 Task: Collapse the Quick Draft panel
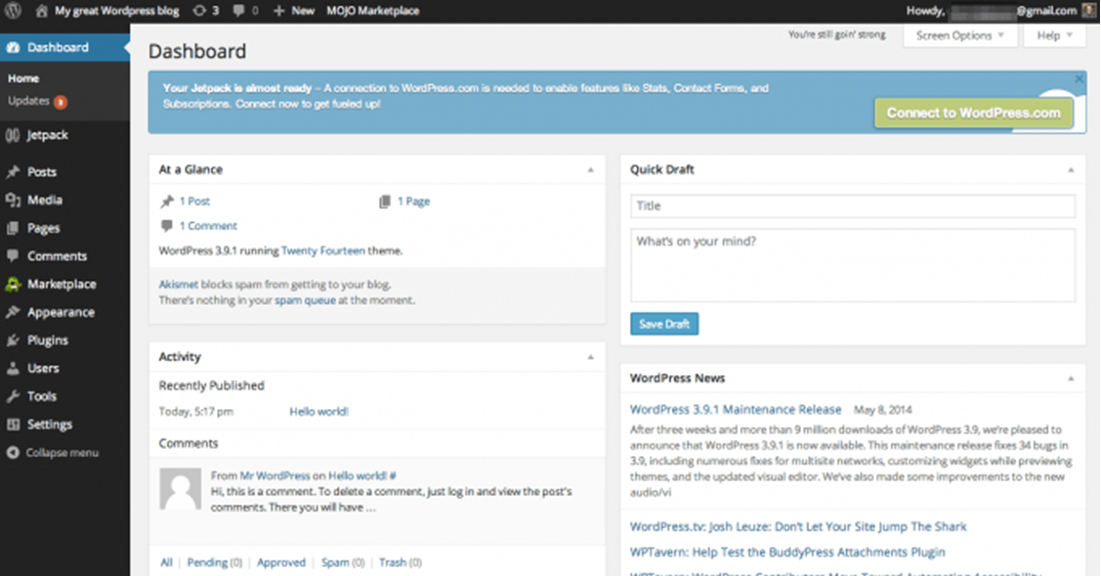[1071, 170]
